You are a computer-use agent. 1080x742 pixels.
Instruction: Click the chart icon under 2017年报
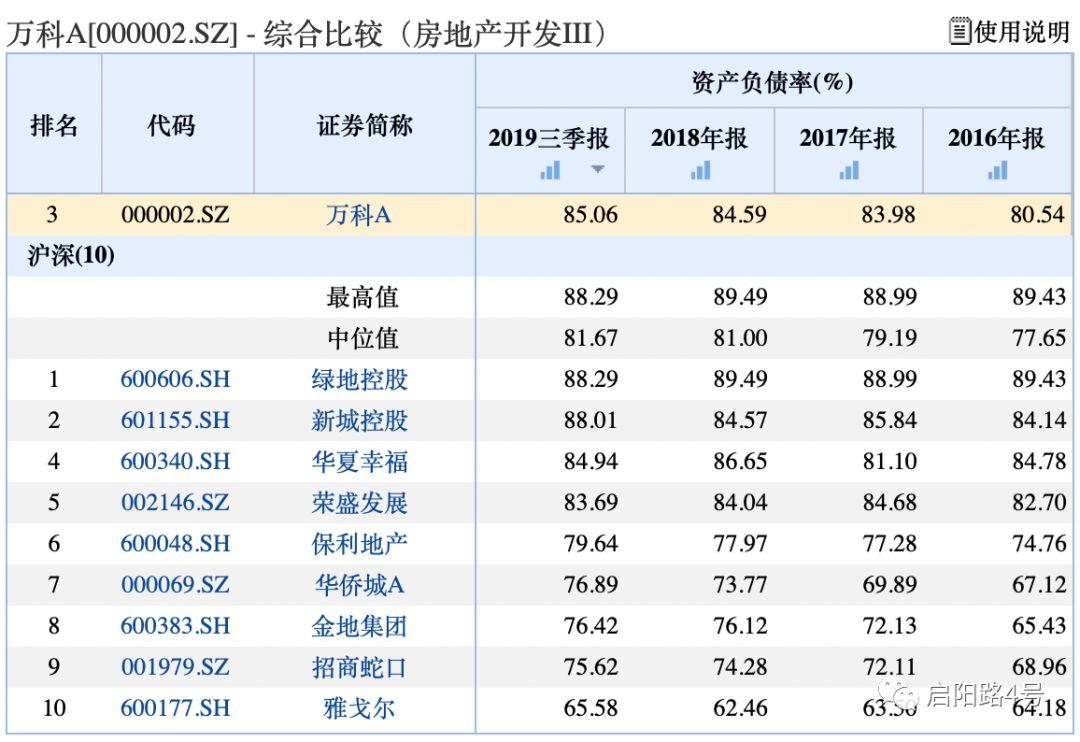pos(849,169)
